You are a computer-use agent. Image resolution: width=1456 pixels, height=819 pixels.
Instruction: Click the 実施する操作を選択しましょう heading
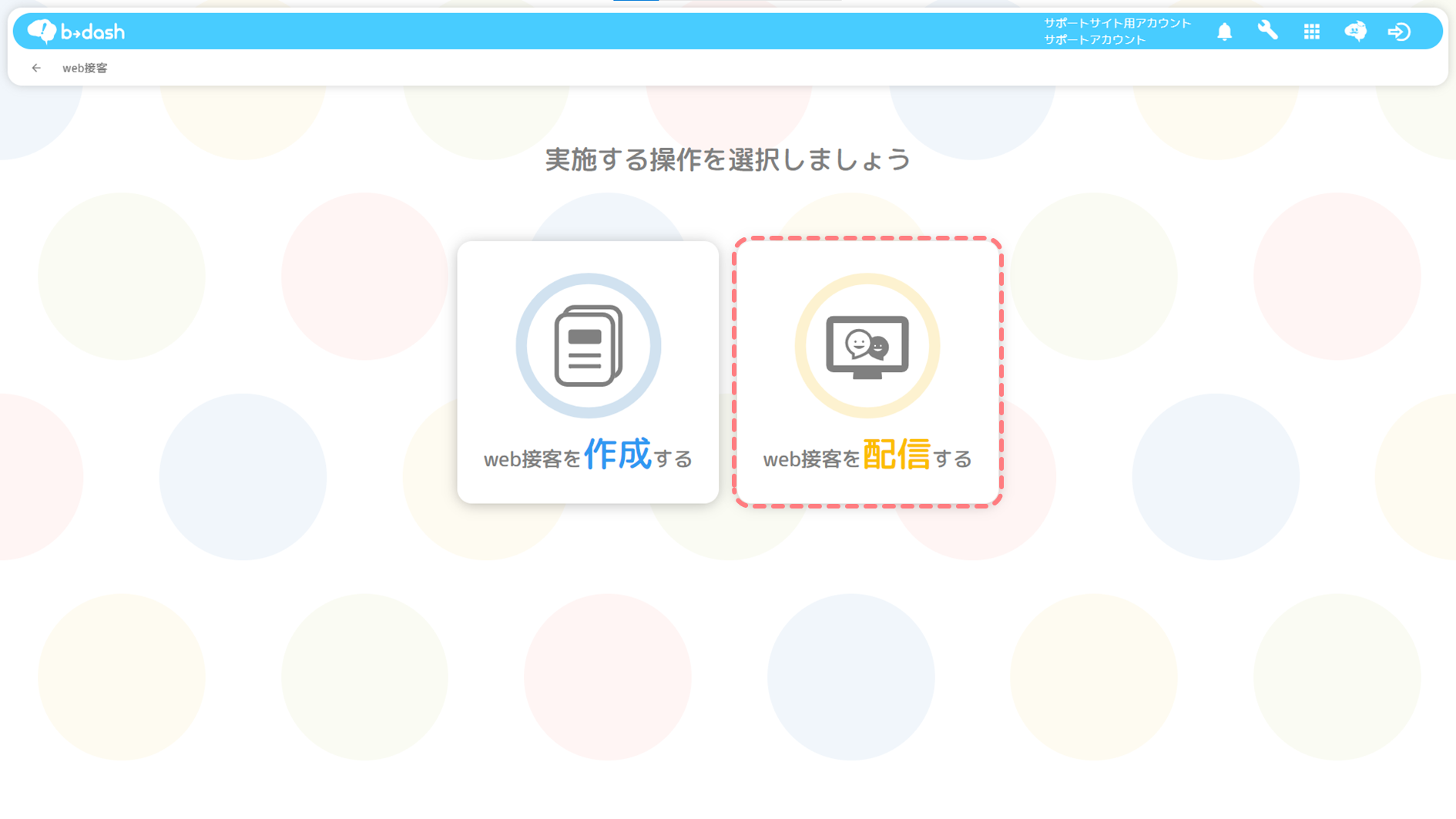728,159
